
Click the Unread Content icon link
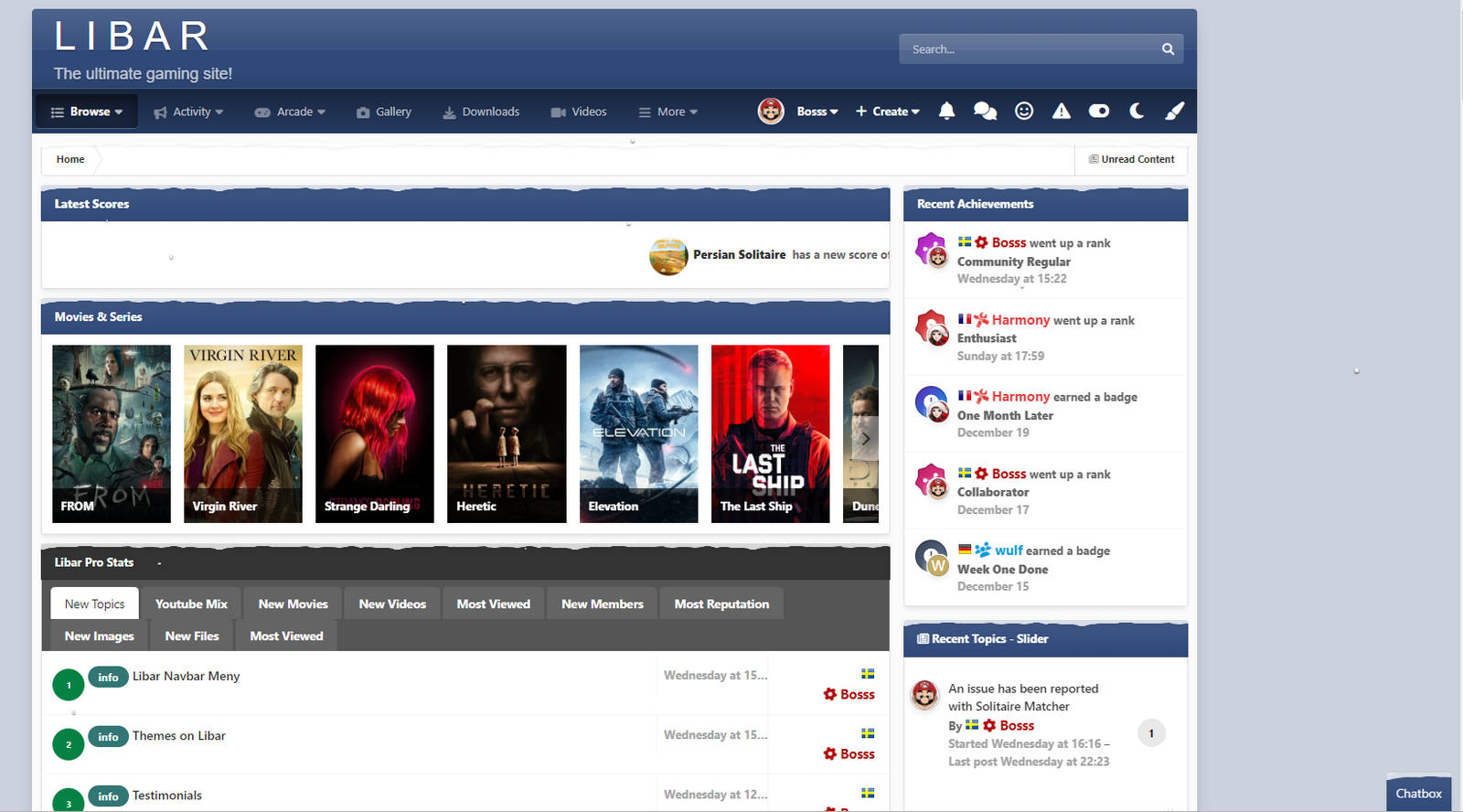pyautogui.click(x=1131, y=159)
